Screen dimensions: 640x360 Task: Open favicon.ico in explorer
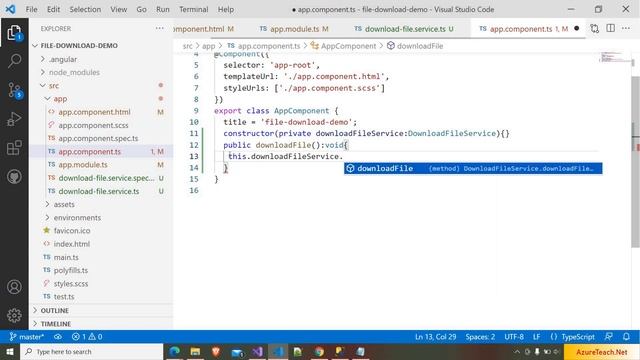(x=72, y=231)
